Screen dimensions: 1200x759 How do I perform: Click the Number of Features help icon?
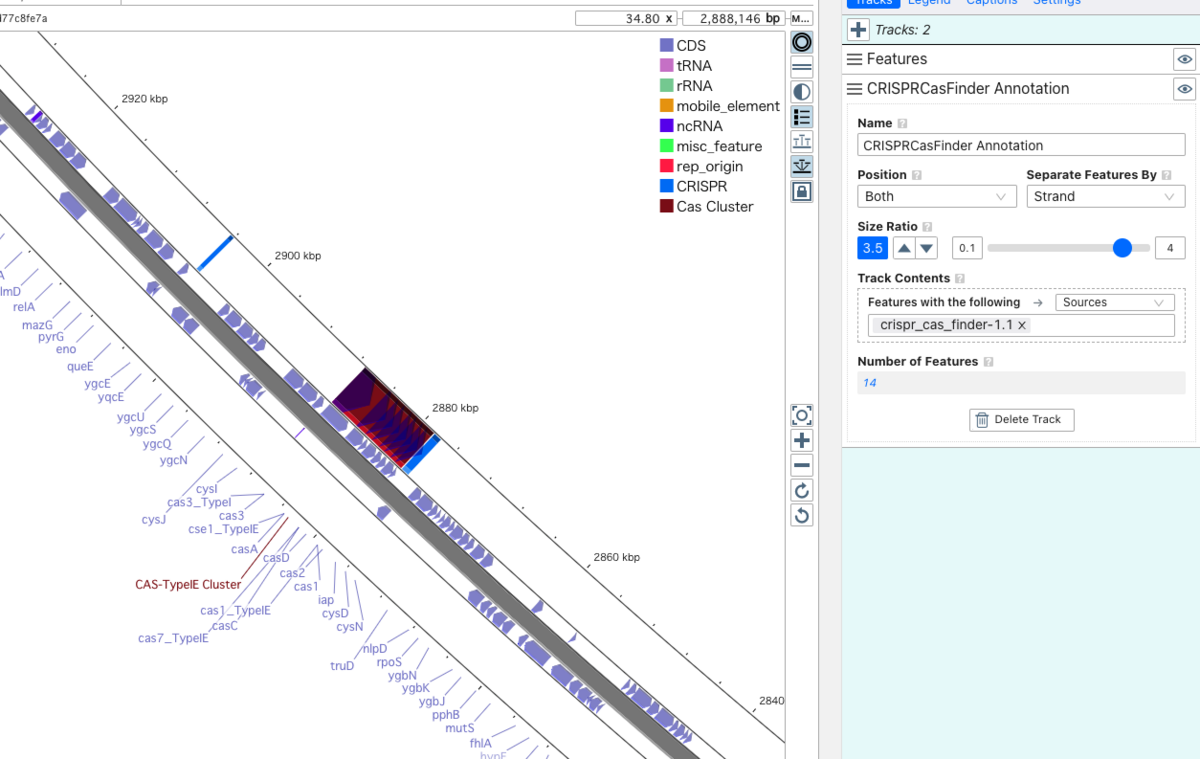click(x=988, y=362)
